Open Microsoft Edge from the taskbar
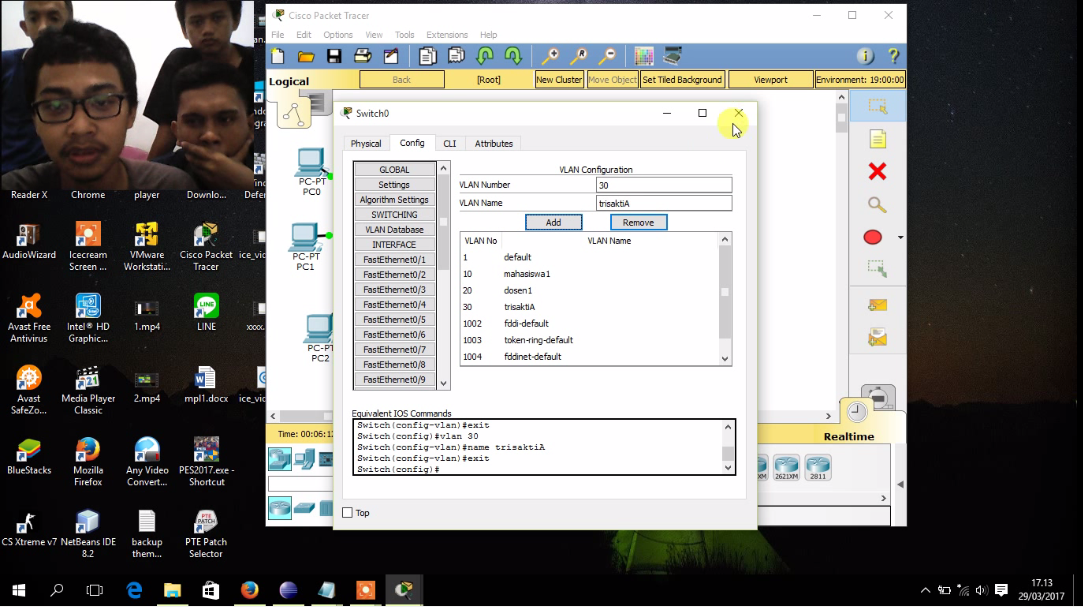 point(134,590)
